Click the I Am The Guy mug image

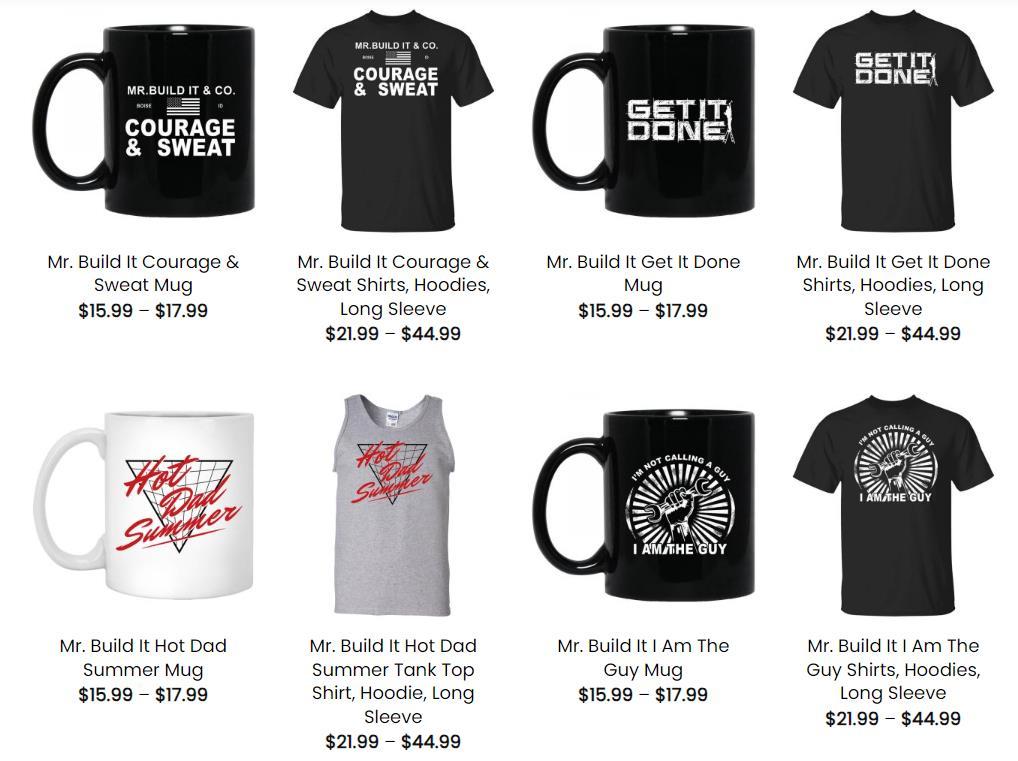click(643, 505)
